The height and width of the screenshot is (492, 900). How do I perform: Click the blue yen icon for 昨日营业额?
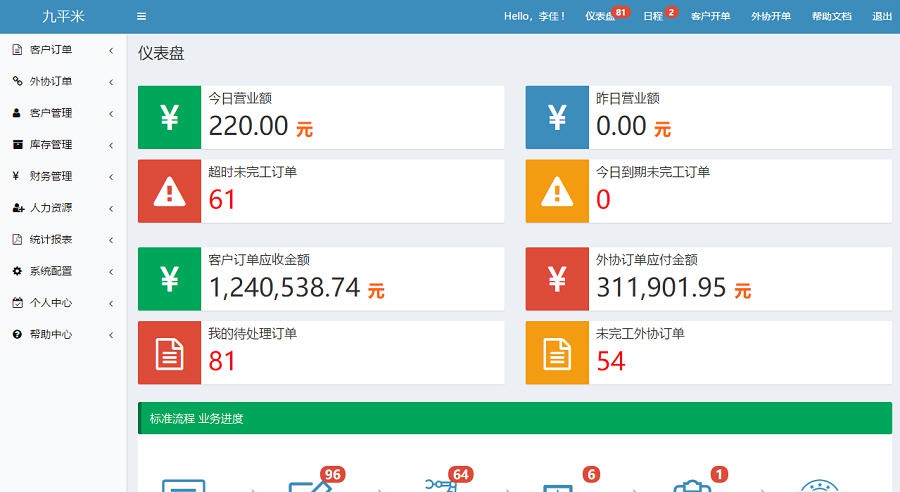point(557,117)
